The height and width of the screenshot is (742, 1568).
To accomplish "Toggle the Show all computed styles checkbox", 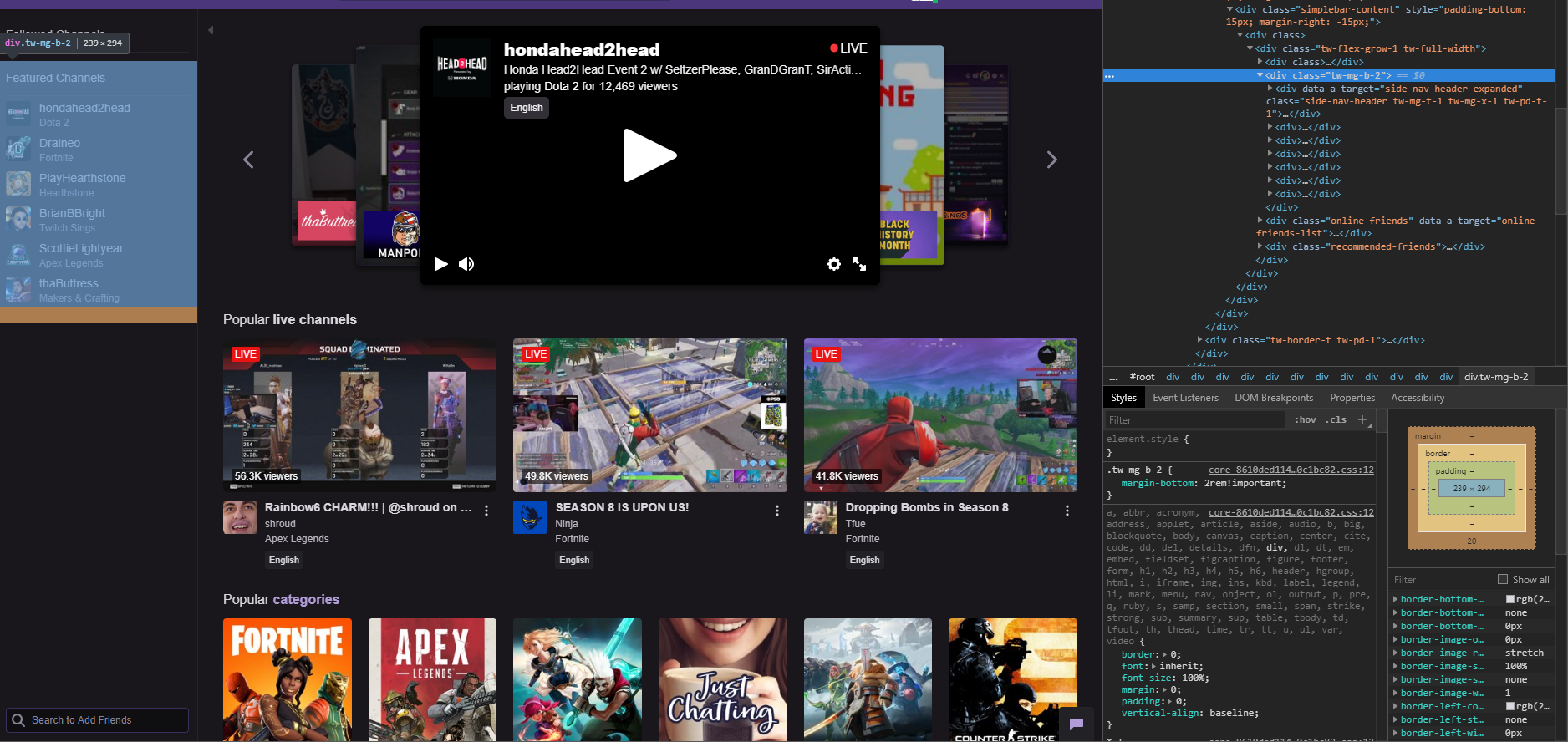I will pos(1503,579).
